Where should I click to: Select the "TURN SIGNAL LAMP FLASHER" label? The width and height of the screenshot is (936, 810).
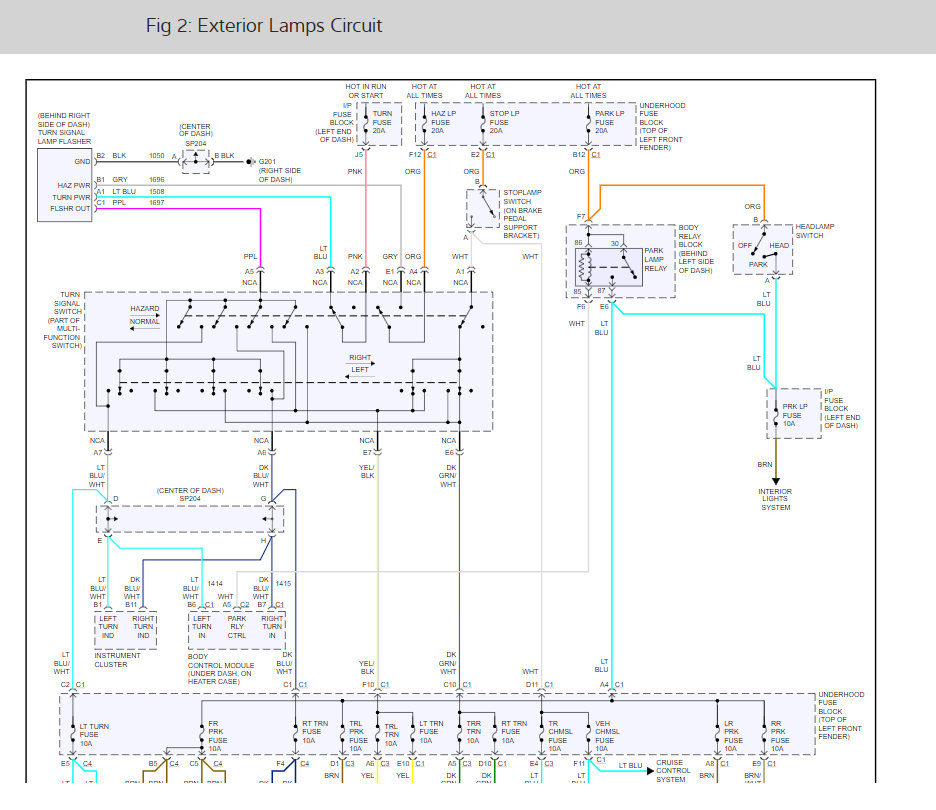pos(64,137)
